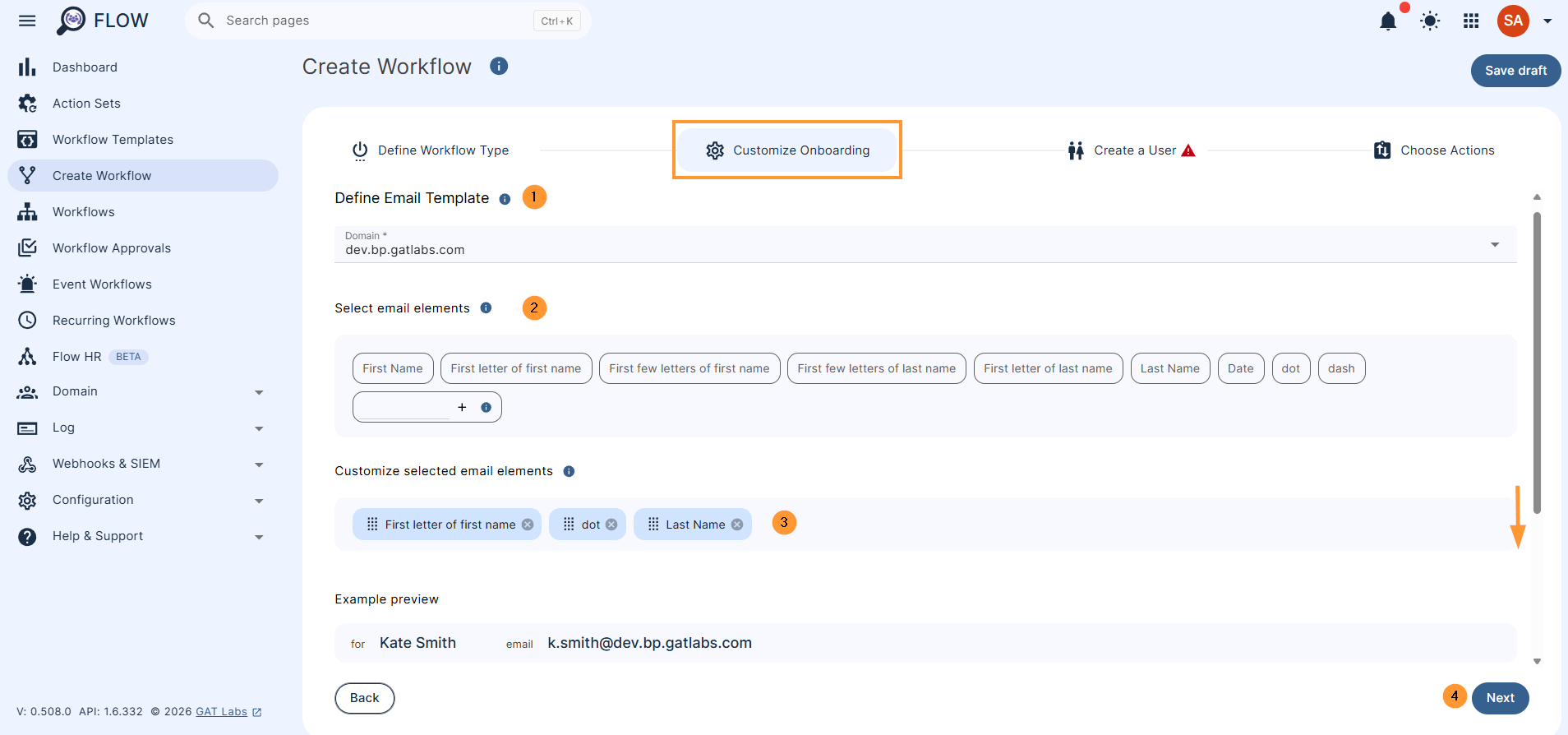
Task: Open the apps grid launcher
Action: point(1471,21)
